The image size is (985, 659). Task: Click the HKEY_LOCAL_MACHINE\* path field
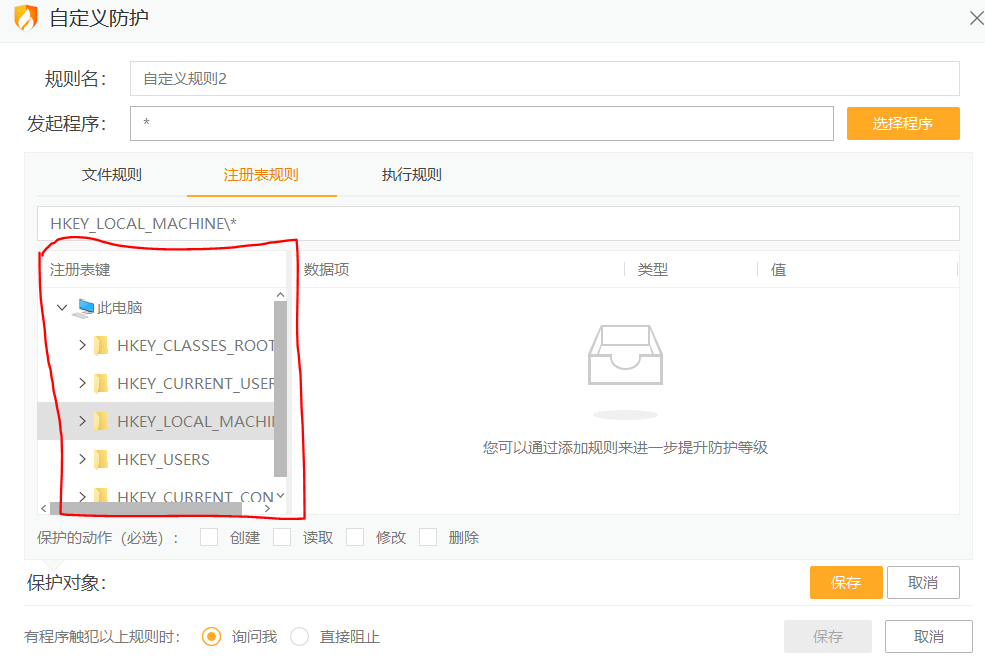point(498,224)
